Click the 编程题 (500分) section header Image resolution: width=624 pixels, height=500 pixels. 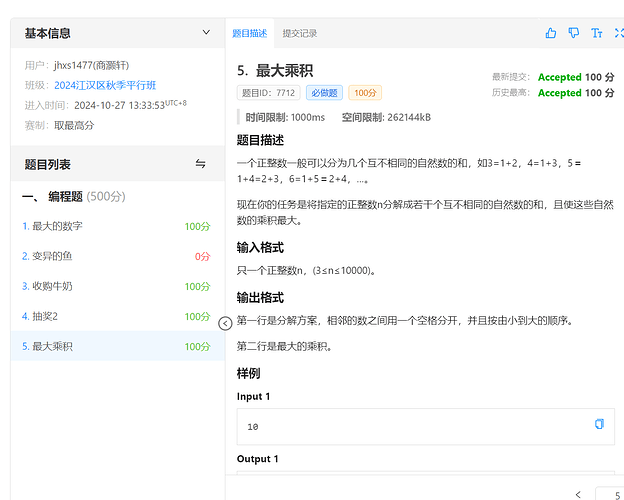[74, 196]
